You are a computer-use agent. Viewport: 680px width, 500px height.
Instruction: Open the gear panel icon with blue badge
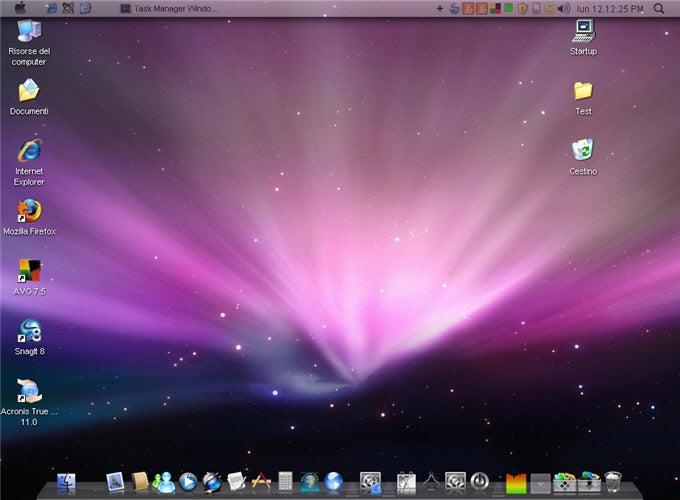point(370,482)
